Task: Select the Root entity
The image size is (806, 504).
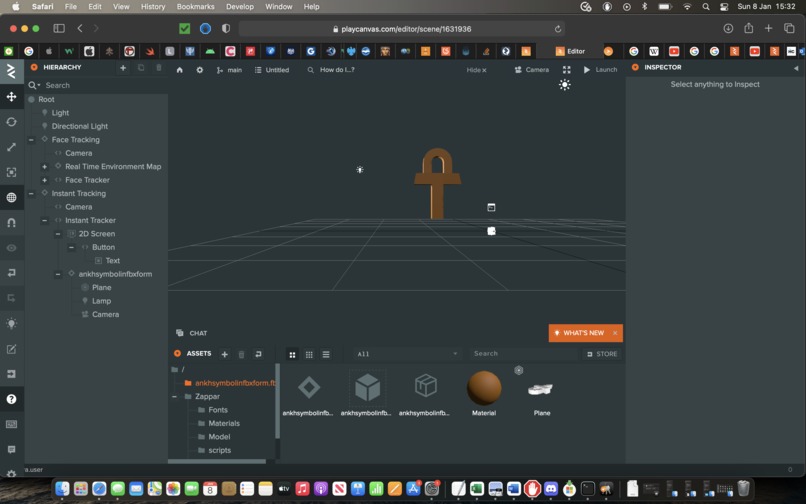Action: click(x=46, y=99)
